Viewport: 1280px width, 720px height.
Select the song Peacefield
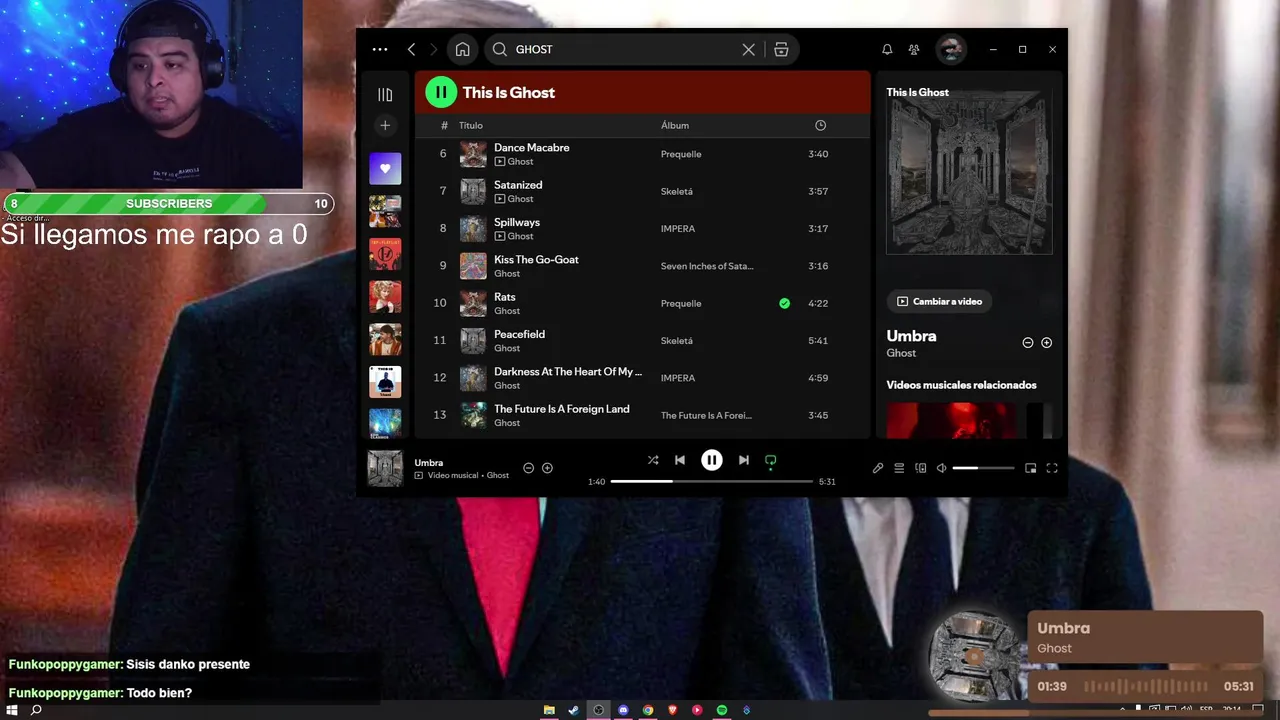click(x=519, y=334)
